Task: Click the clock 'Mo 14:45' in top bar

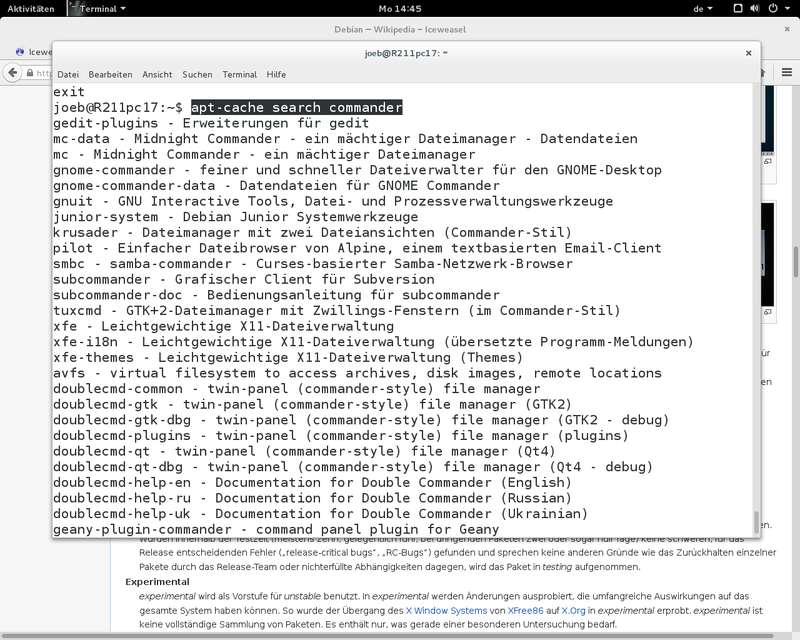Action: click(400, 9)
